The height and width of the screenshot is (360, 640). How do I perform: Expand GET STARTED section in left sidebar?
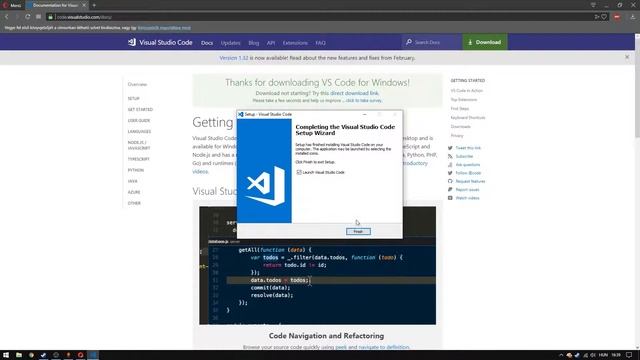pyautogui.click(x=140, y=109)
